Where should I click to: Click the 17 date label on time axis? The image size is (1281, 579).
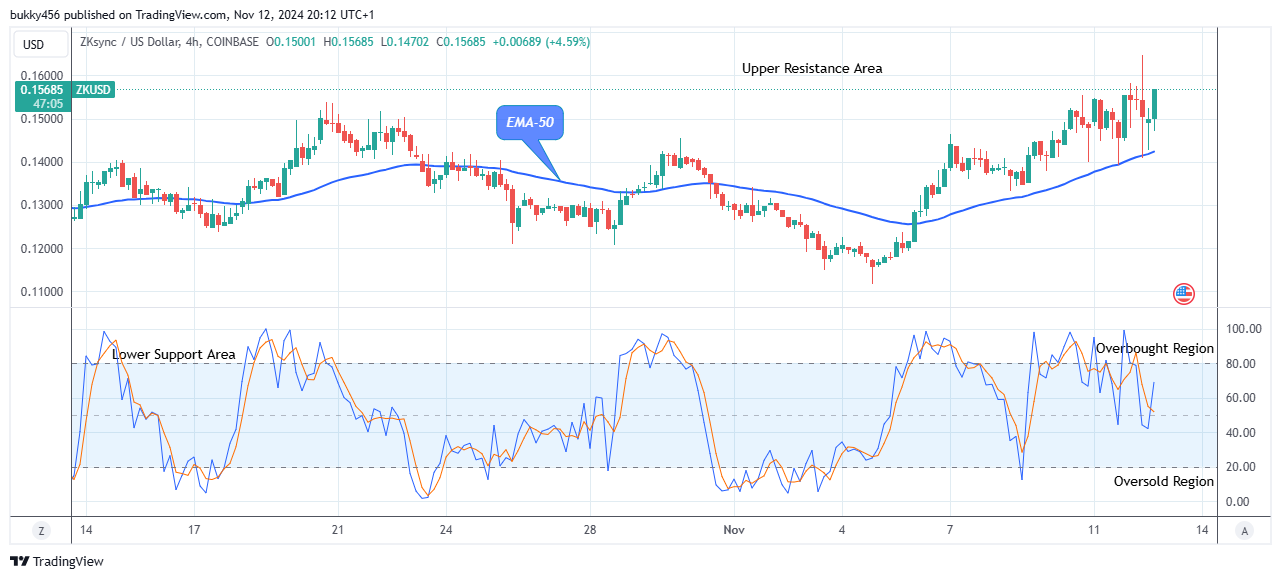194,530
